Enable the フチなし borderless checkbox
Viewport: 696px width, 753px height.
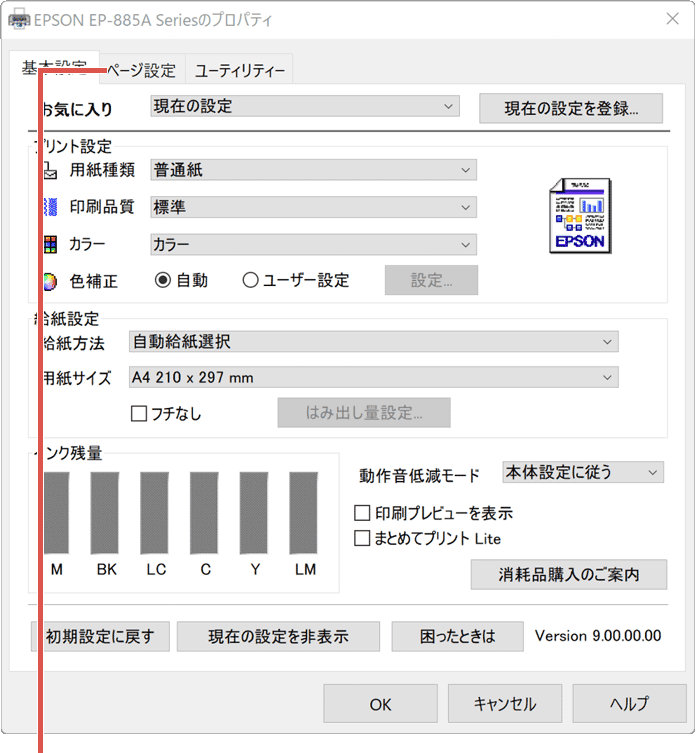click(139, 413)
